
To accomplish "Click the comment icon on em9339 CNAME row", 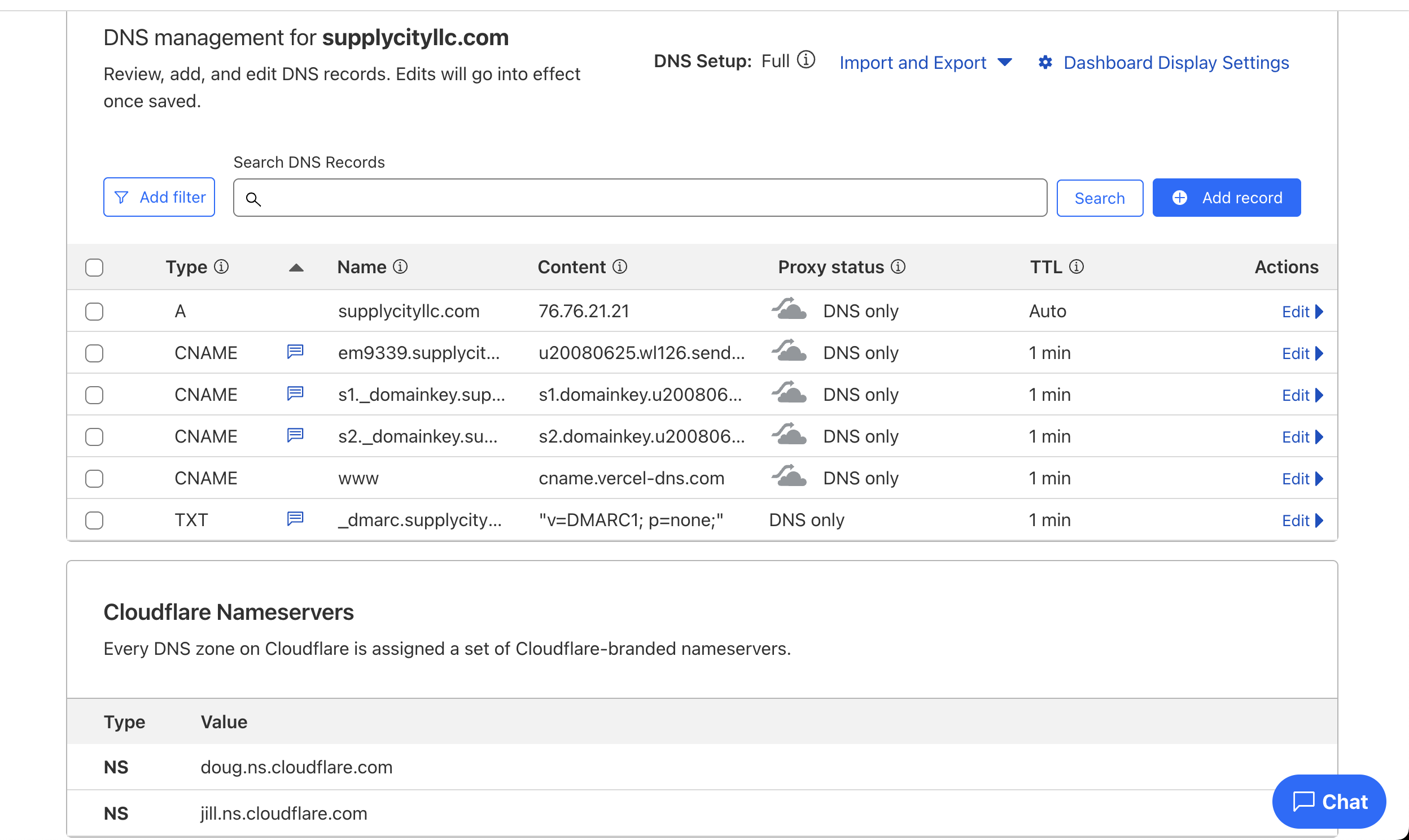I will (295, 352).
